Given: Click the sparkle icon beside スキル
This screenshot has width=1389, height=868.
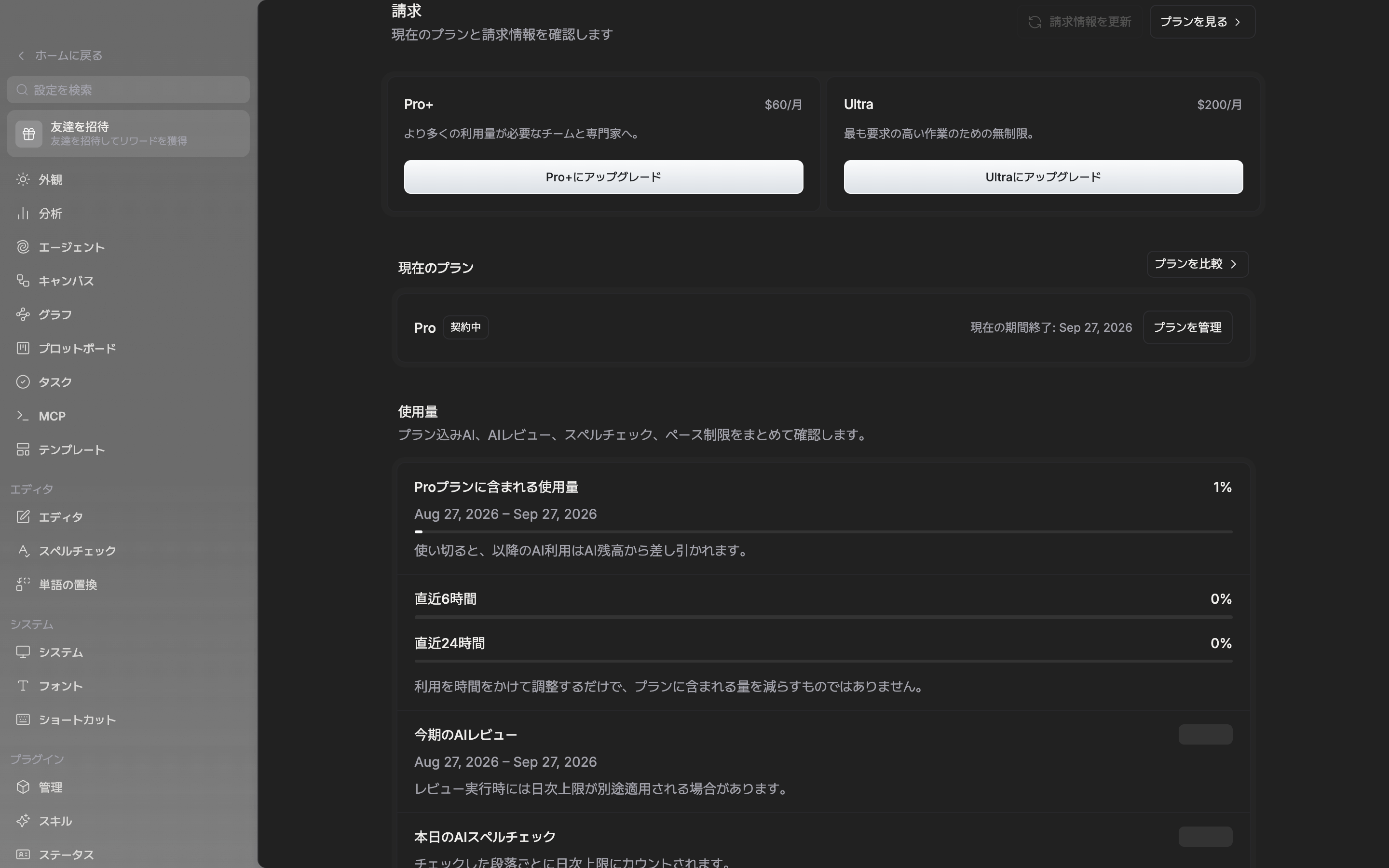Looking at the screenshot, I should 23,821.
